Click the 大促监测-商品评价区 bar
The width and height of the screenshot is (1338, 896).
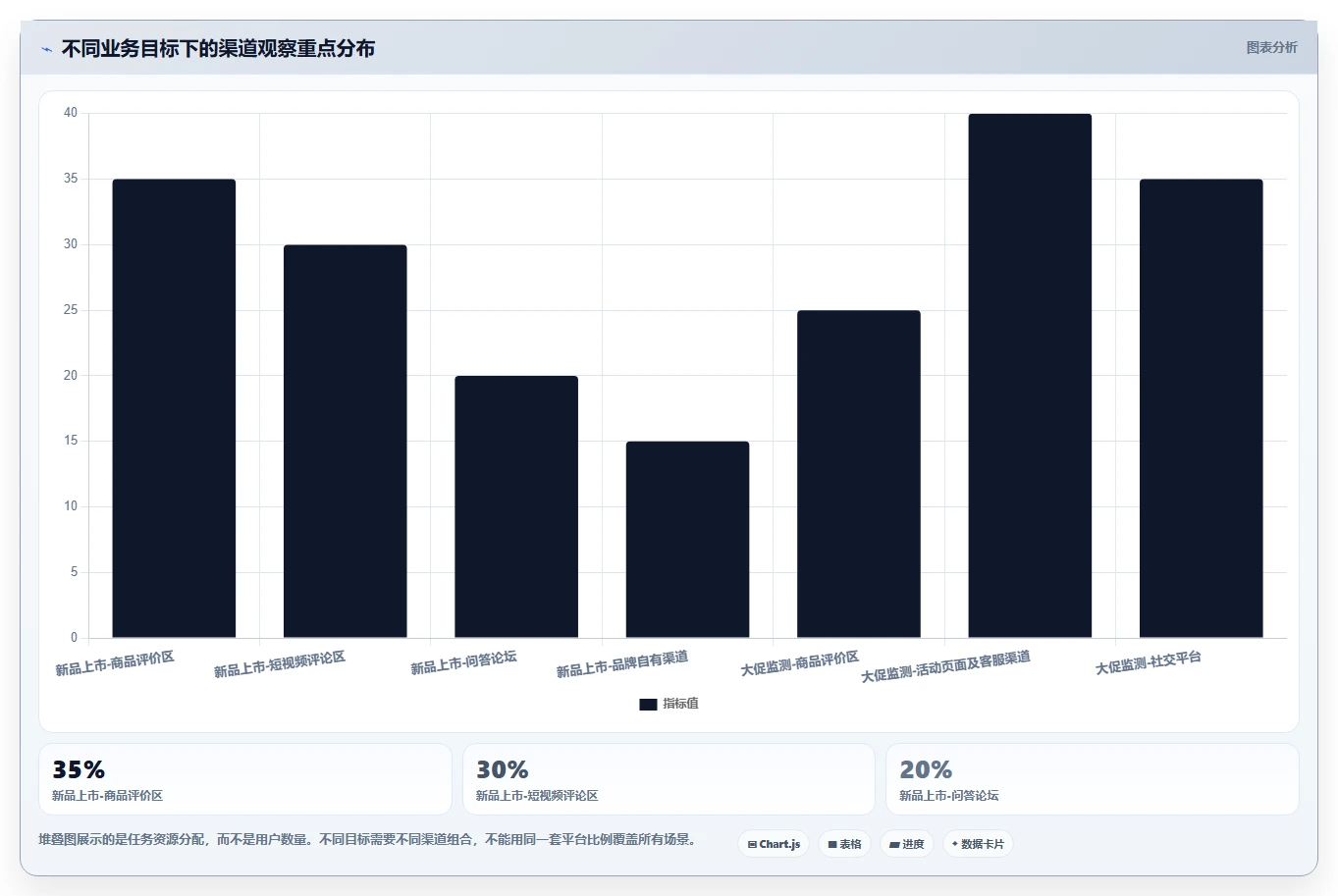(859, 474)
